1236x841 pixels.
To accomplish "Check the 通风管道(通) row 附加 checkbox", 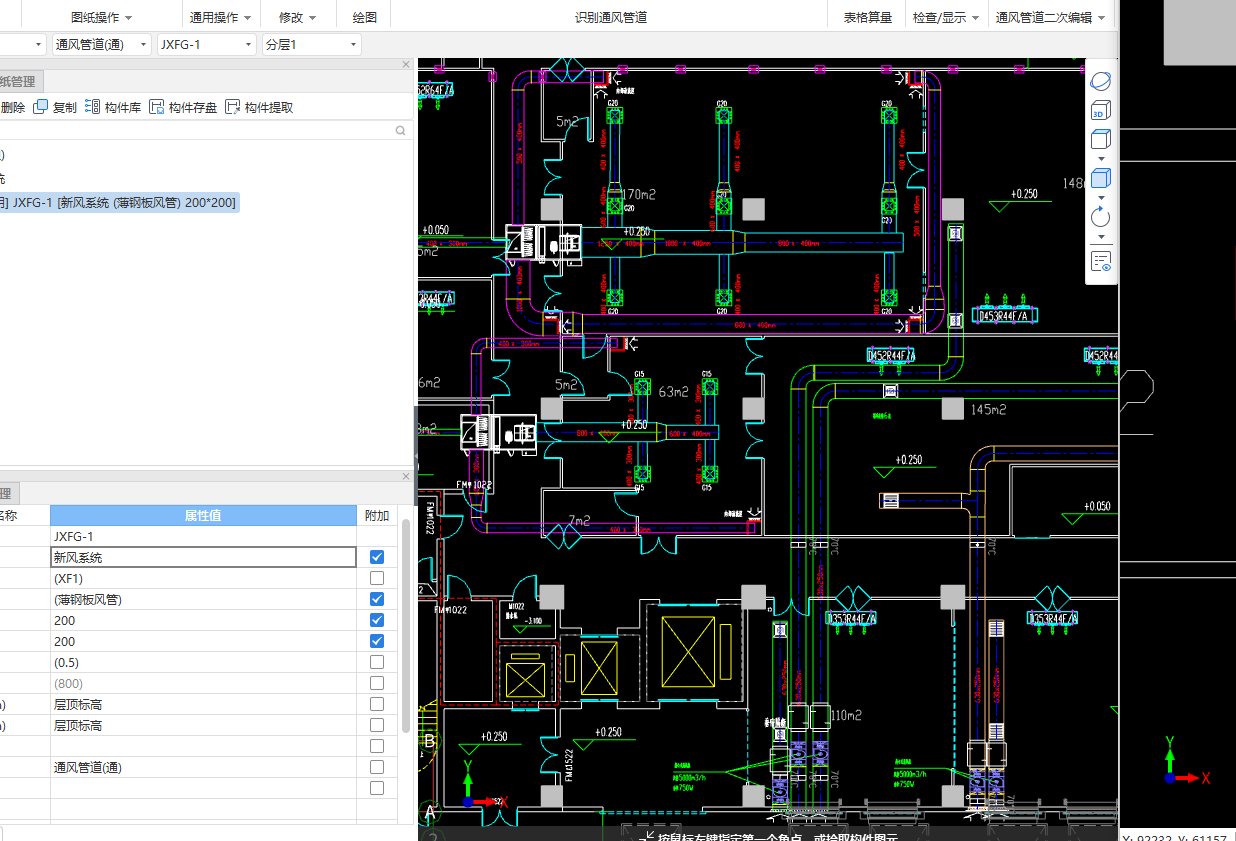I will (x=377, y=767).
